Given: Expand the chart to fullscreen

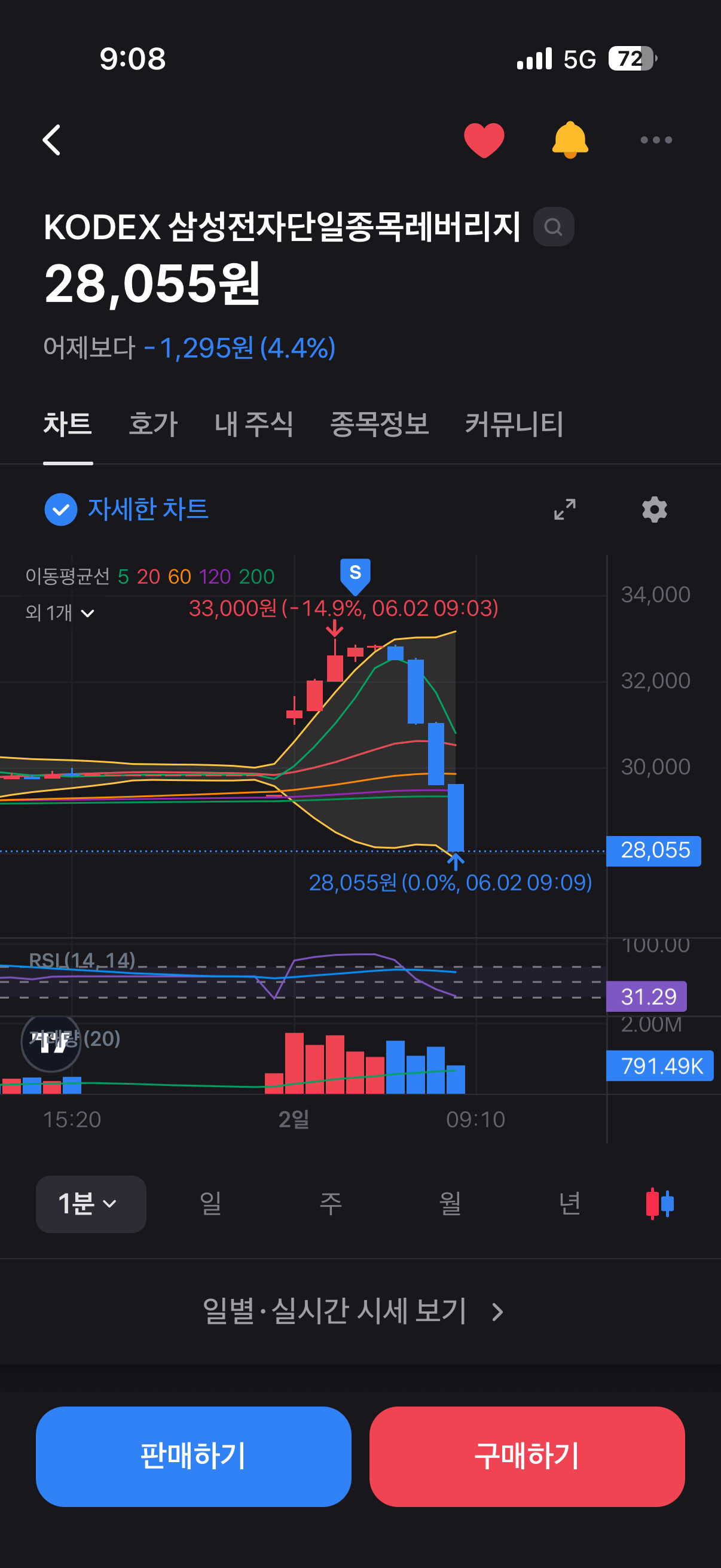Looking at the screenshot, I should tap(564, 510).
